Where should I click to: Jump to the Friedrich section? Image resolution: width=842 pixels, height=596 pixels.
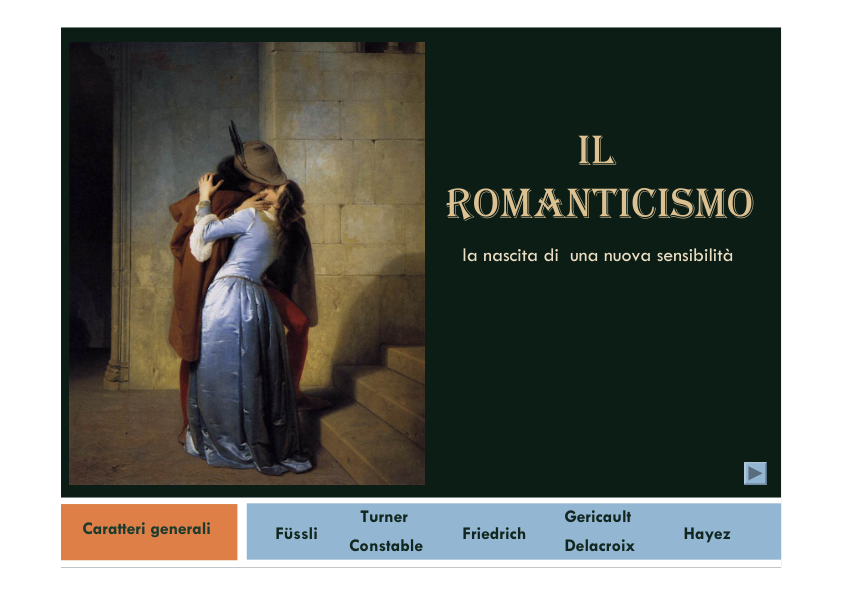[494, 534]
